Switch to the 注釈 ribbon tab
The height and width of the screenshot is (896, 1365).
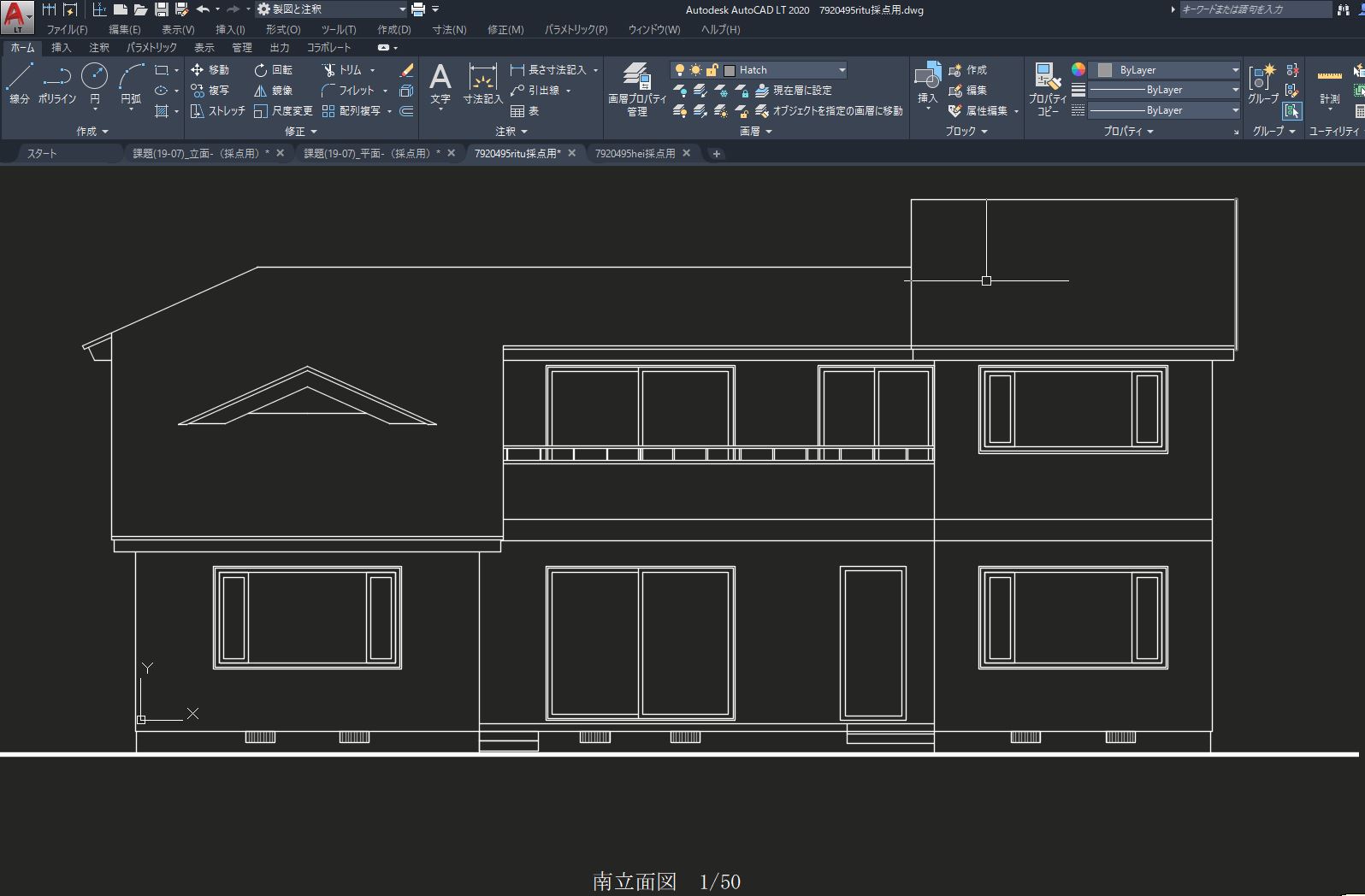click(99, 48)
